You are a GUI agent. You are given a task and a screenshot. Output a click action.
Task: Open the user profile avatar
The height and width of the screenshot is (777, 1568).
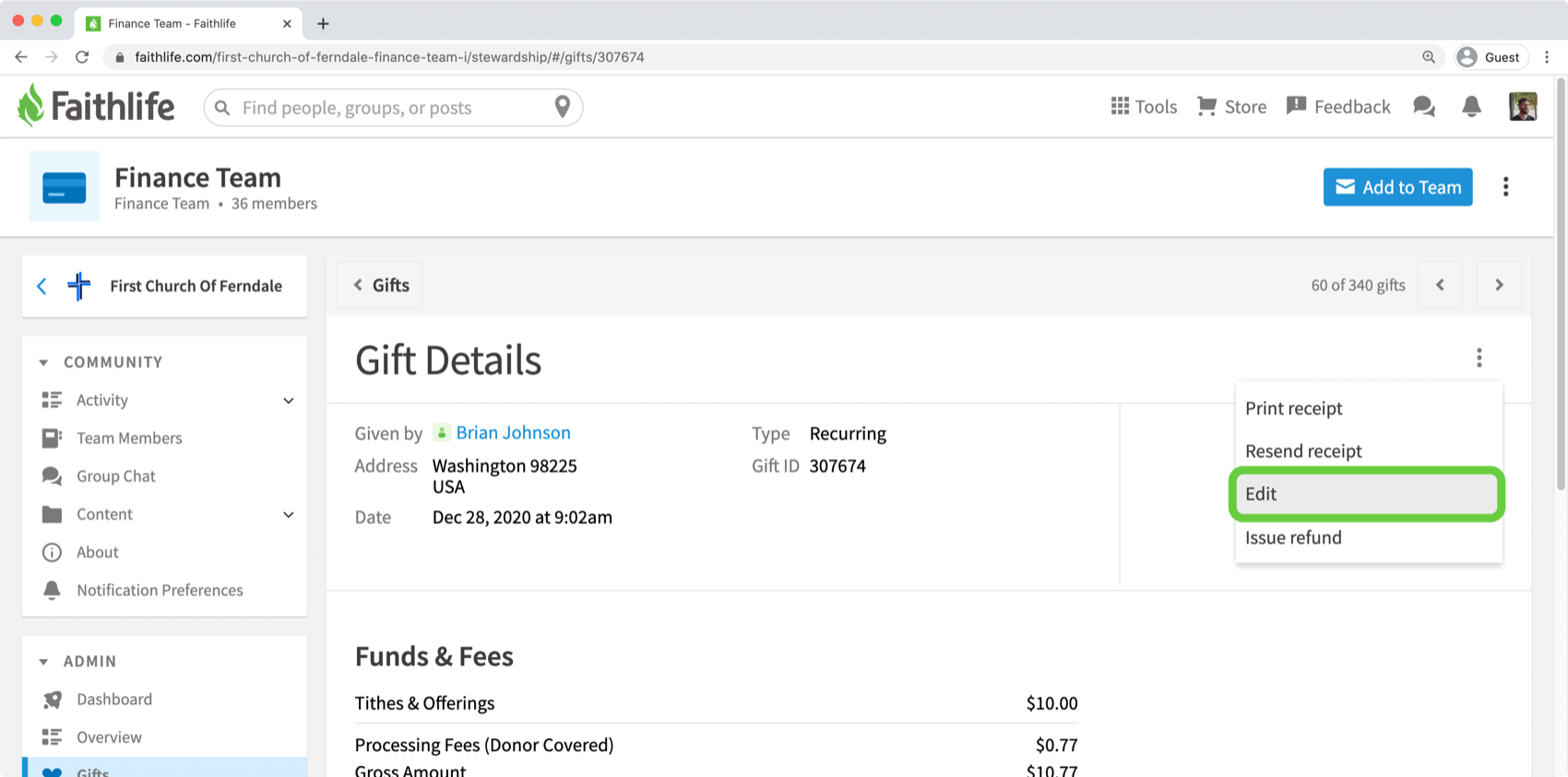point(1523,107)
